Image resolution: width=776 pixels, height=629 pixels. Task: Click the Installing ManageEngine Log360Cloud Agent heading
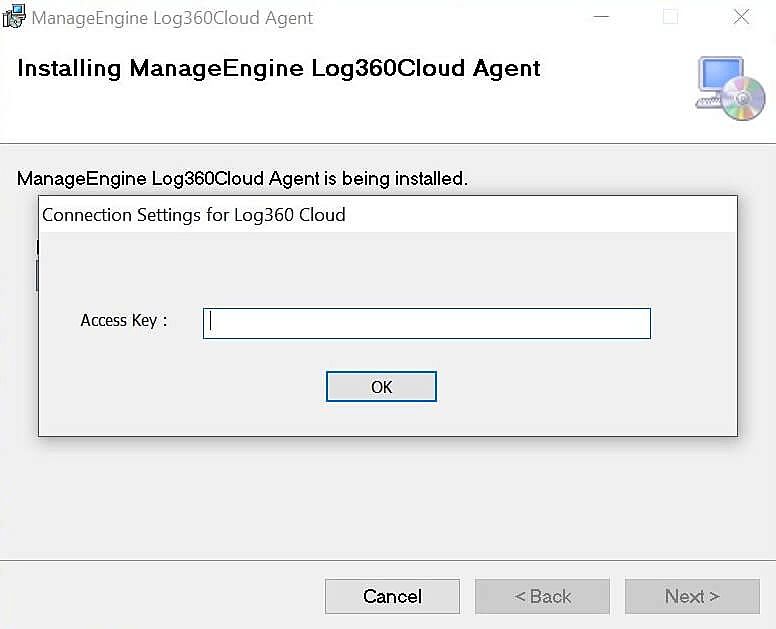(x=279, y=69)
